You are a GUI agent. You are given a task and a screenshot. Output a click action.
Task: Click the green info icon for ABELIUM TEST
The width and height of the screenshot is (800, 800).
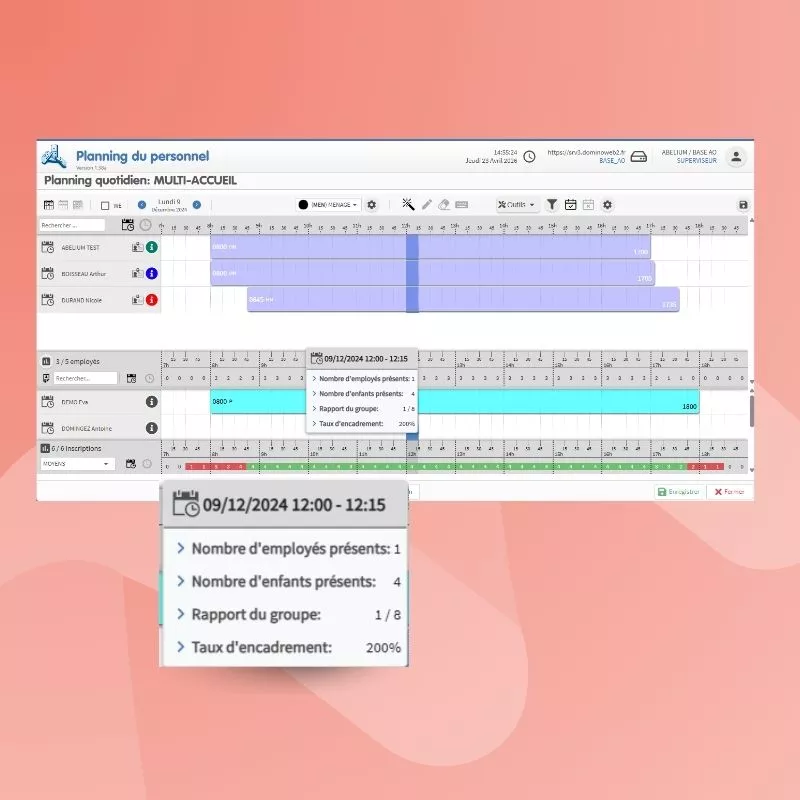(152, 248)
